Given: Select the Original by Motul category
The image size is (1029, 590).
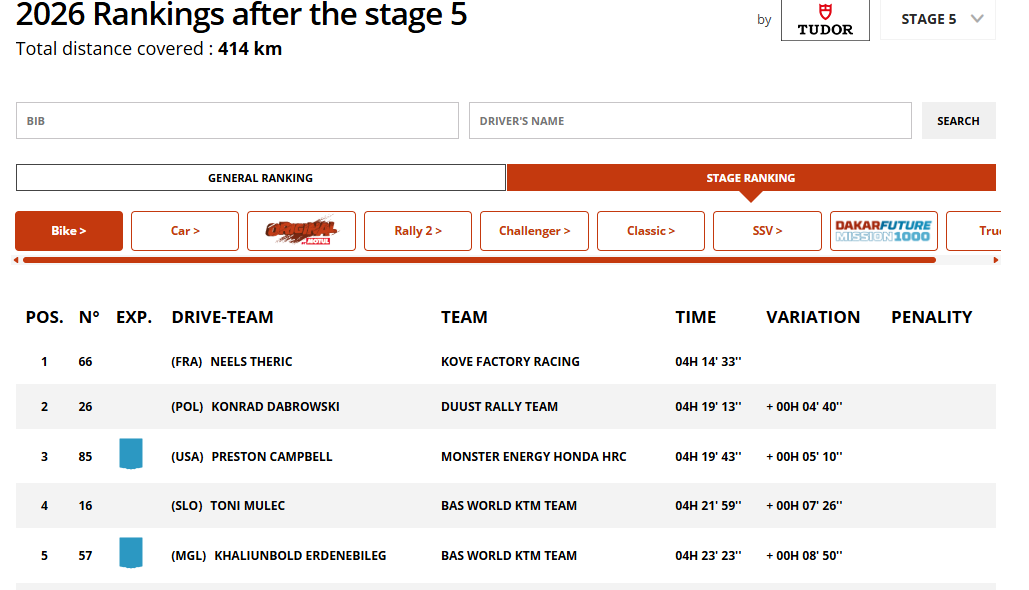Looking at the screenshot, I should (301, 231).
